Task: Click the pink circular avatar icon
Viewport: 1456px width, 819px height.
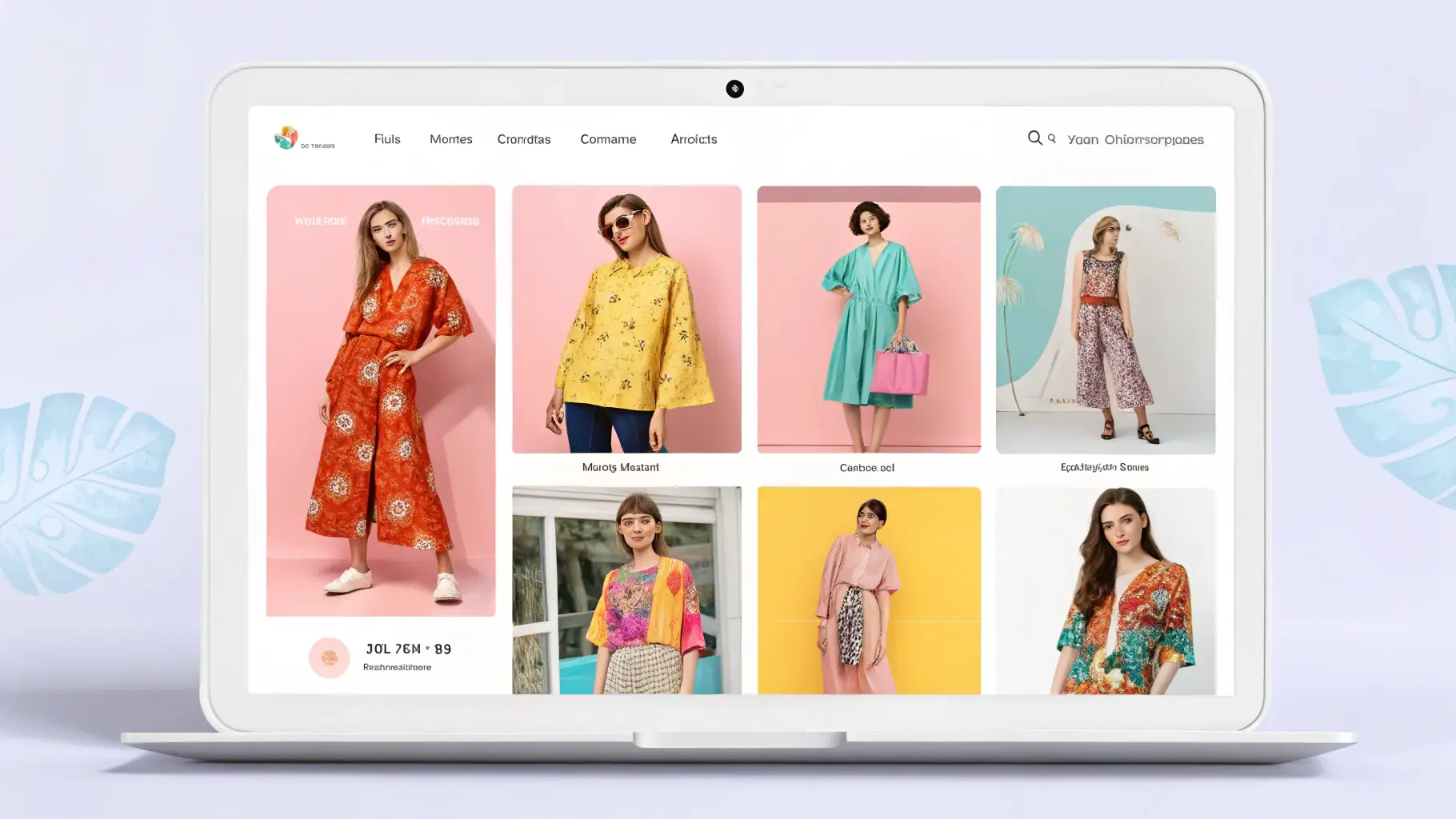Action: [x=329, y=657]
